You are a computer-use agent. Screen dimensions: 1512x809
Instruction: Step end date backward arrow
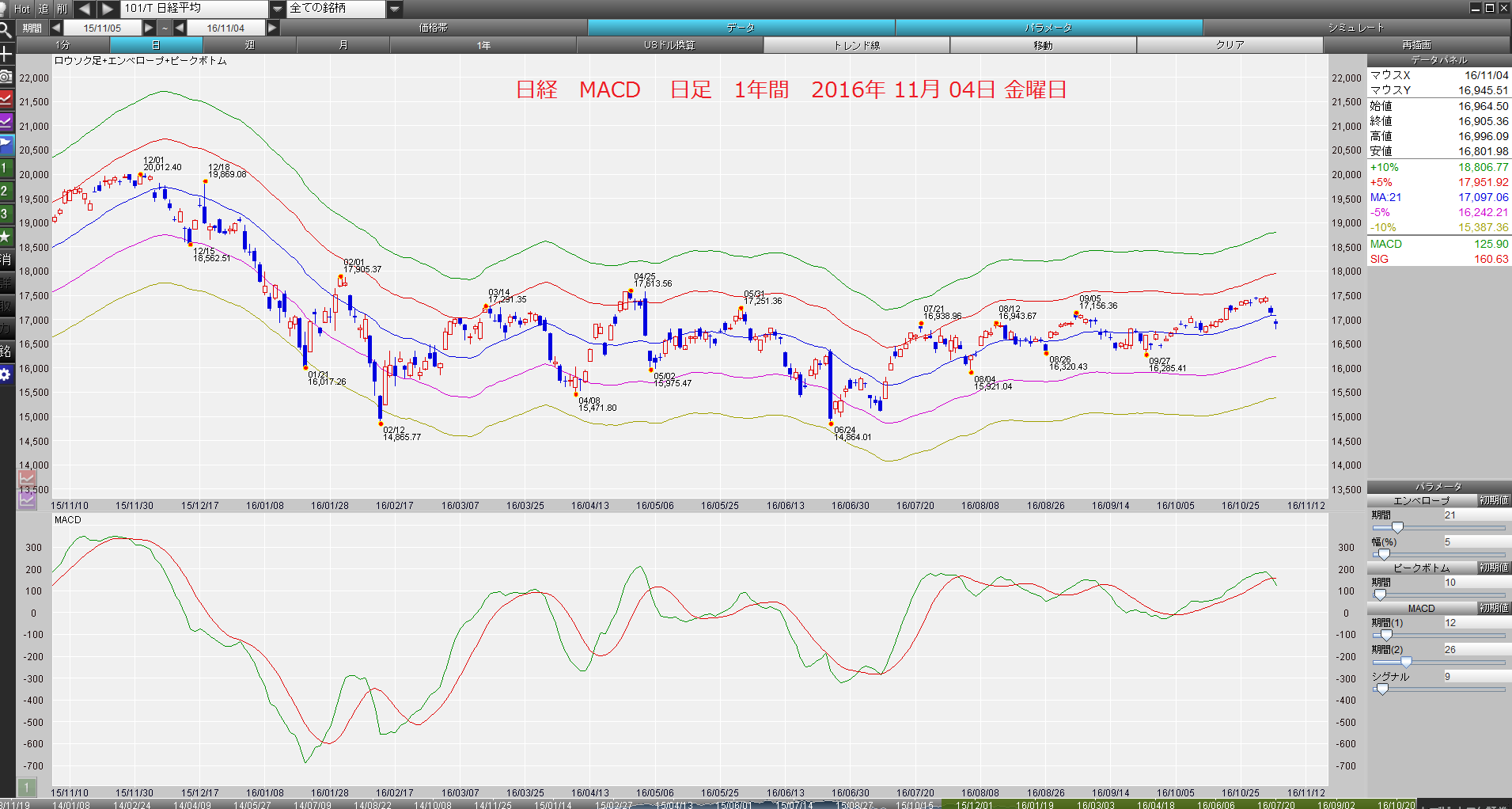click(x=180, y=28)
